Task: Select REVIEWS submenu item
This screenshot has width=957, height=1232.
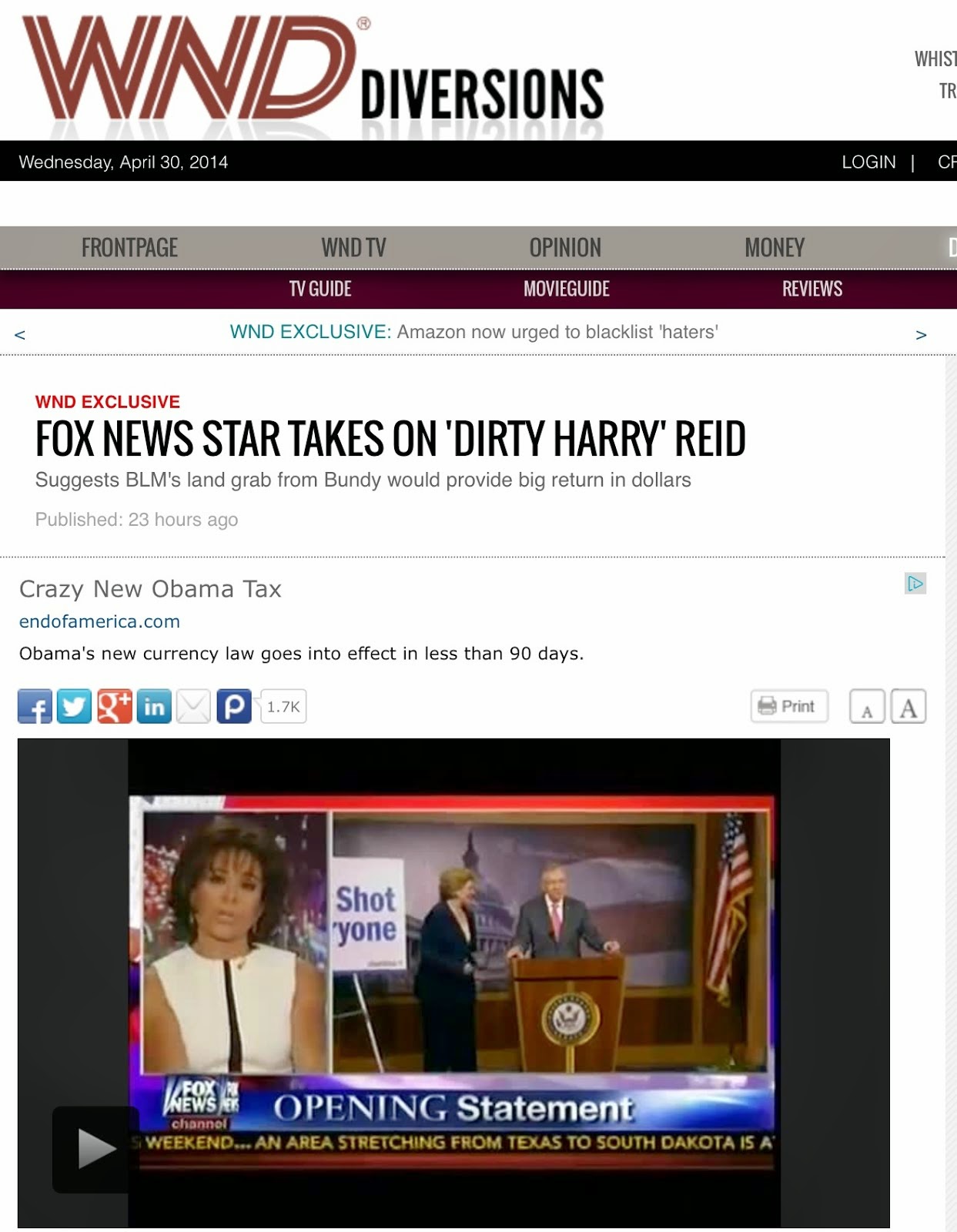Action: click(812, 289)
